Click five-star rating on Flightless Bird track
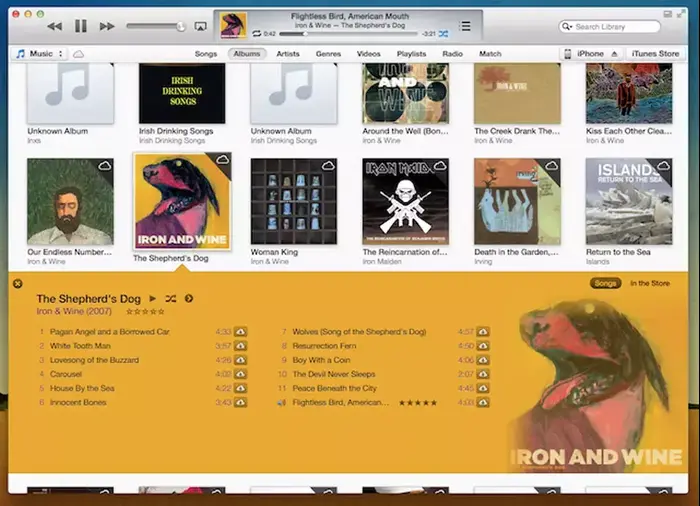The height and width of the screenshot is (506, 700). (418, 403)
